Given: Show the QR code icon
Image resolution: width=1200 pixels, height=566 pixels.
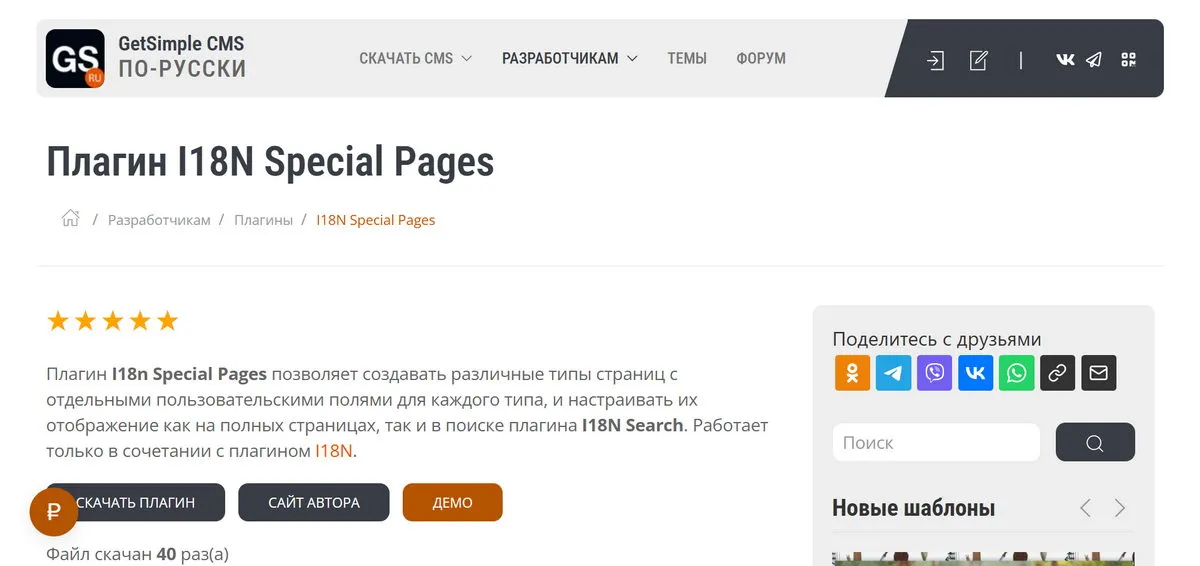Looking at the screenshot, I should pos(1129,60).
